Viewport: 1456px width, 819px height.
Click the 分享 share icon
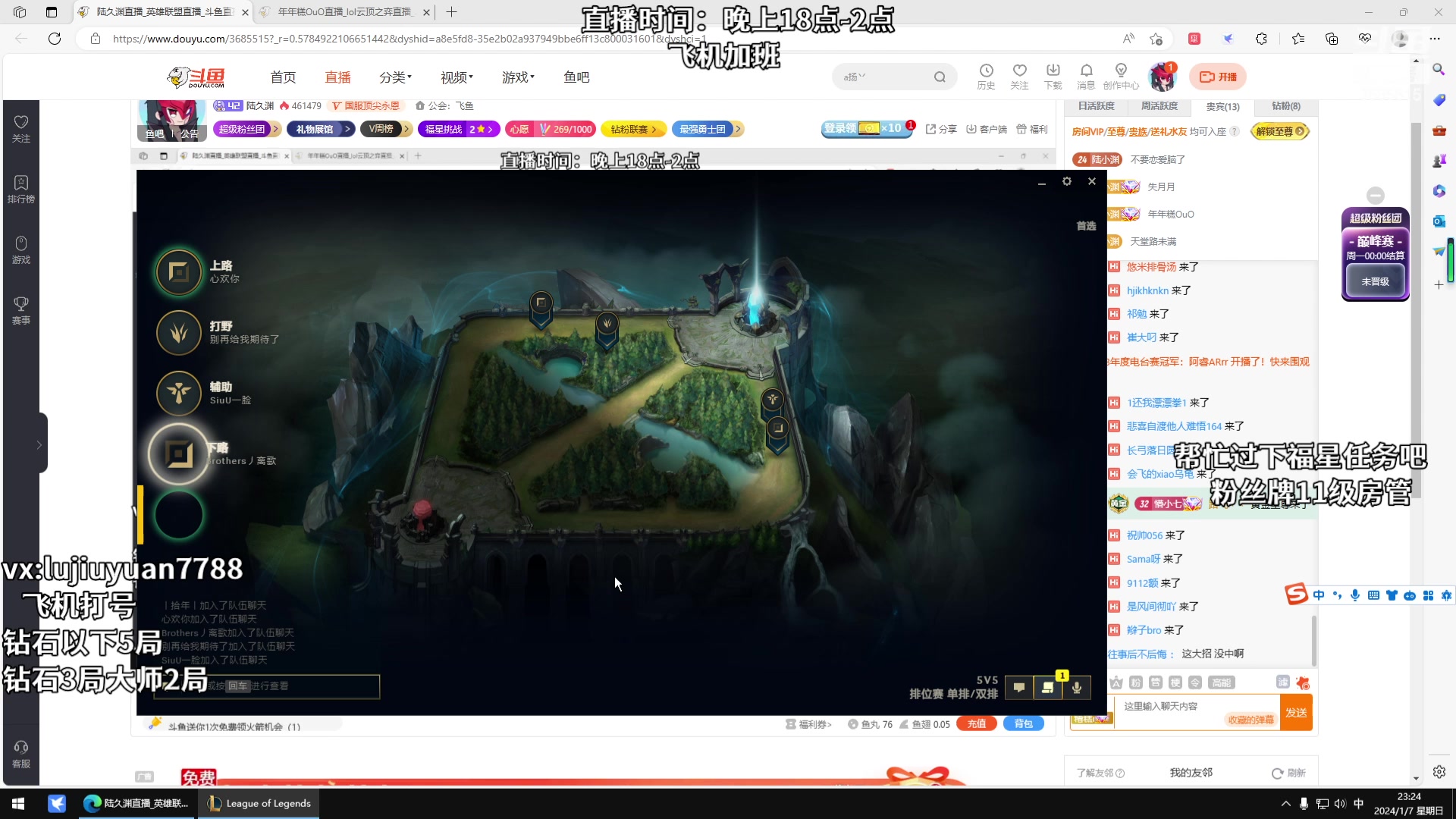[941, 129]
